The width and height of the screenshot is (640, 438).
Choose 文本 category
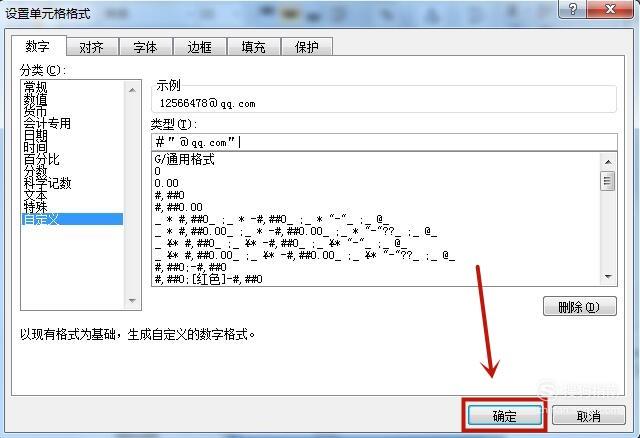[x=72, y=195]
